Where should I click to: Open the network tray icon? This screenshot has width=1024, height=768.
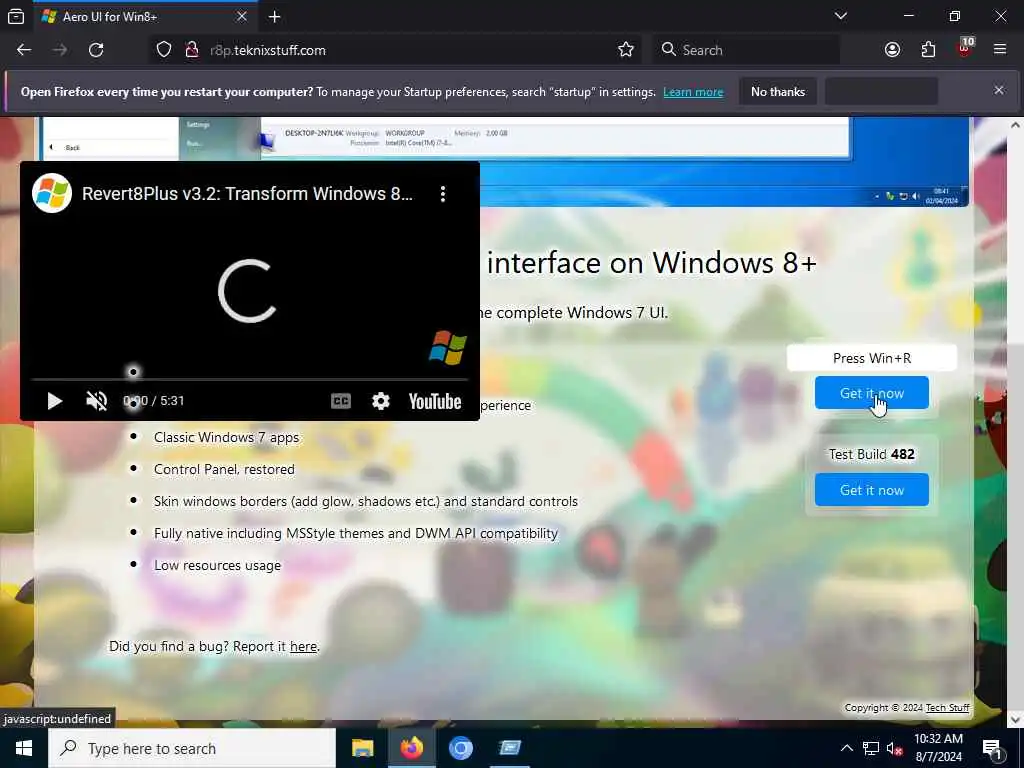point(871,748)
